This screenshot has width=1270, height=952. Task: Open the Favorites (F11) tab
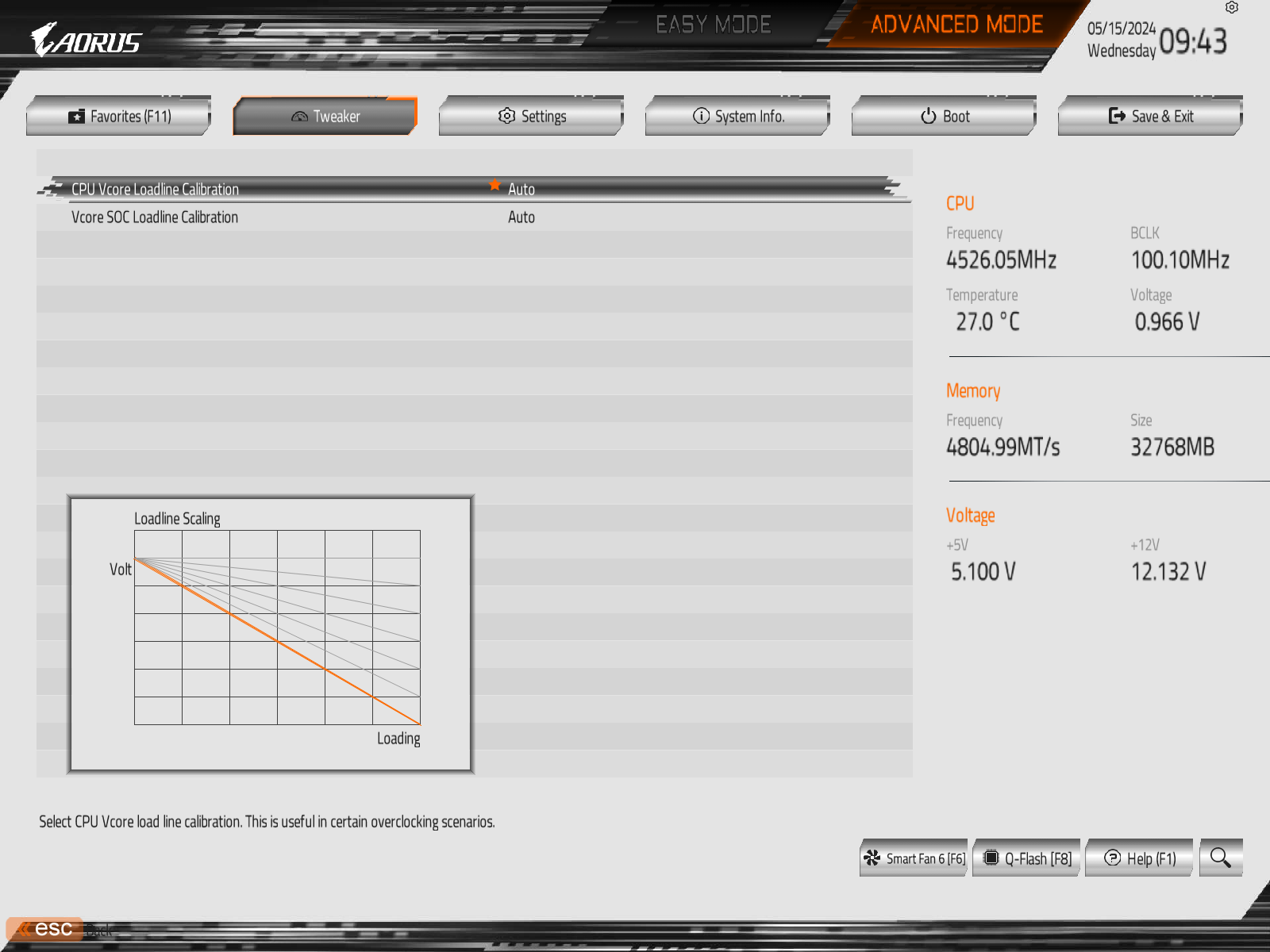pyautogui.click(x=118, y=116)
